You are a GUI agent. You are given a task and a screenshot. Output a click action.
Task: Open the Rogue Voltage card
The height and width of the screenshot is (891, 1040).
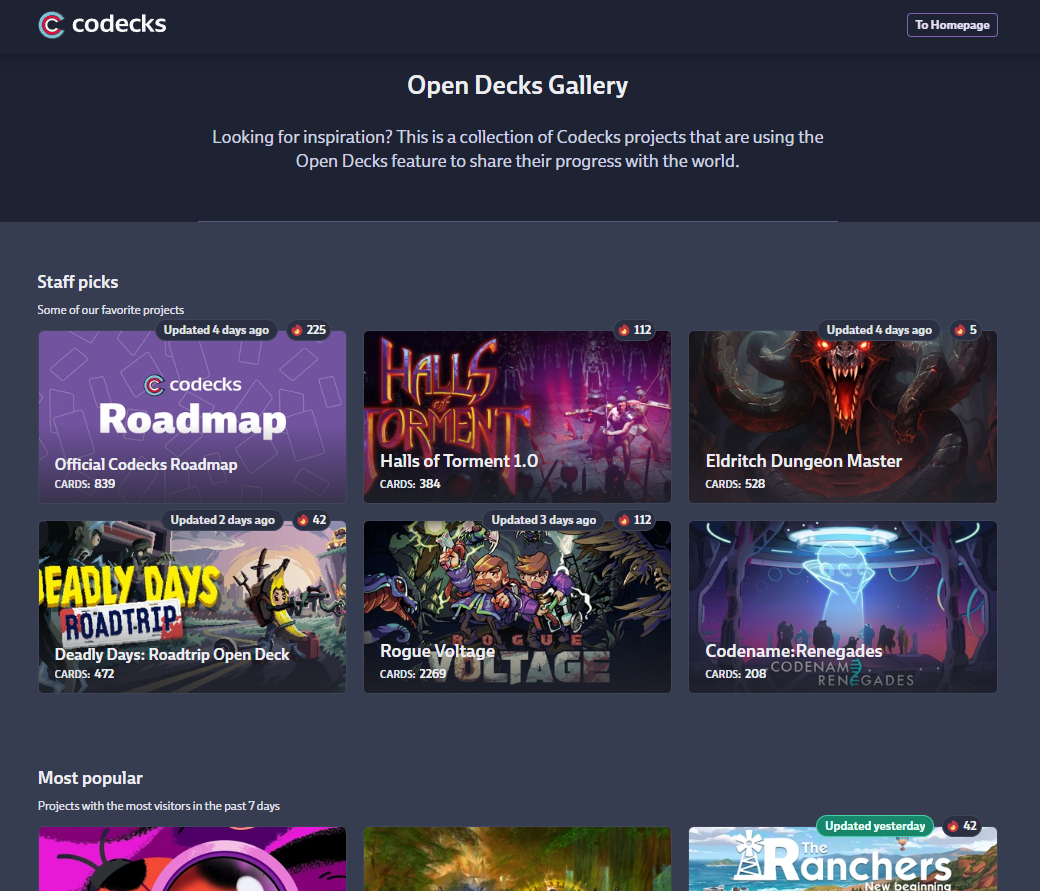tap(517, 606)
